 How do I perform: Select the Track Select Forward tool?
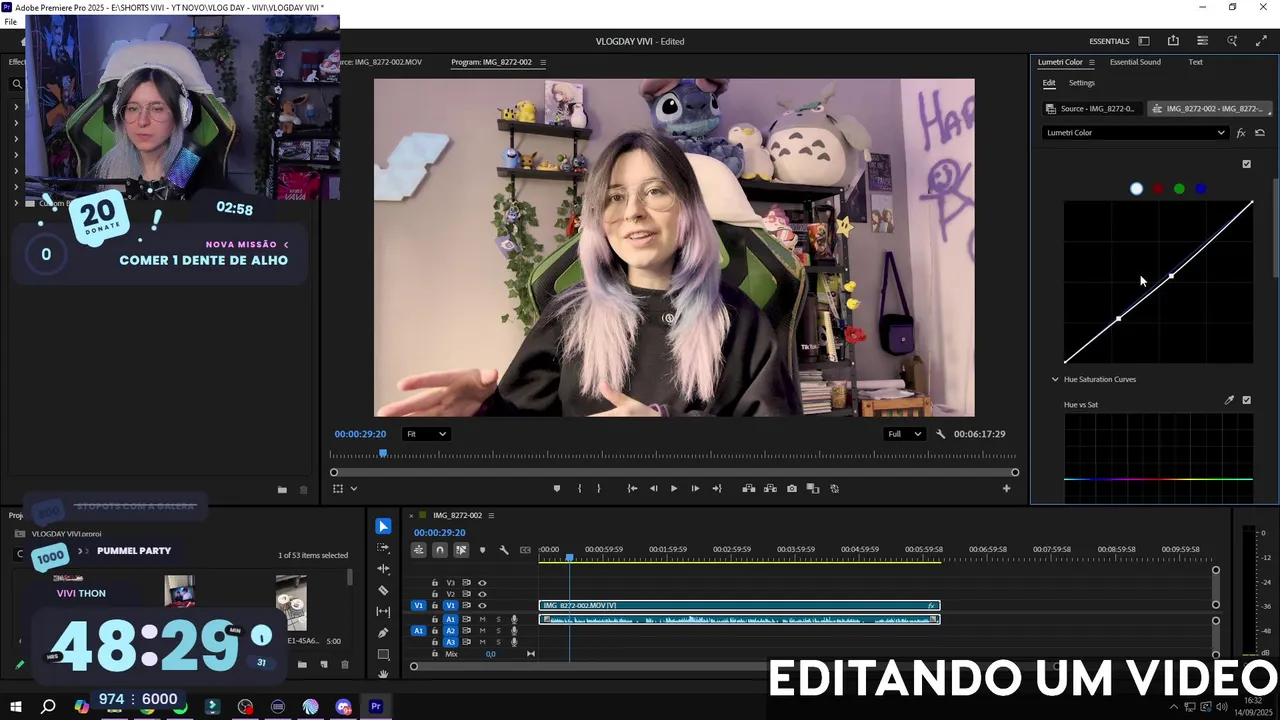[x=383, y=548]
